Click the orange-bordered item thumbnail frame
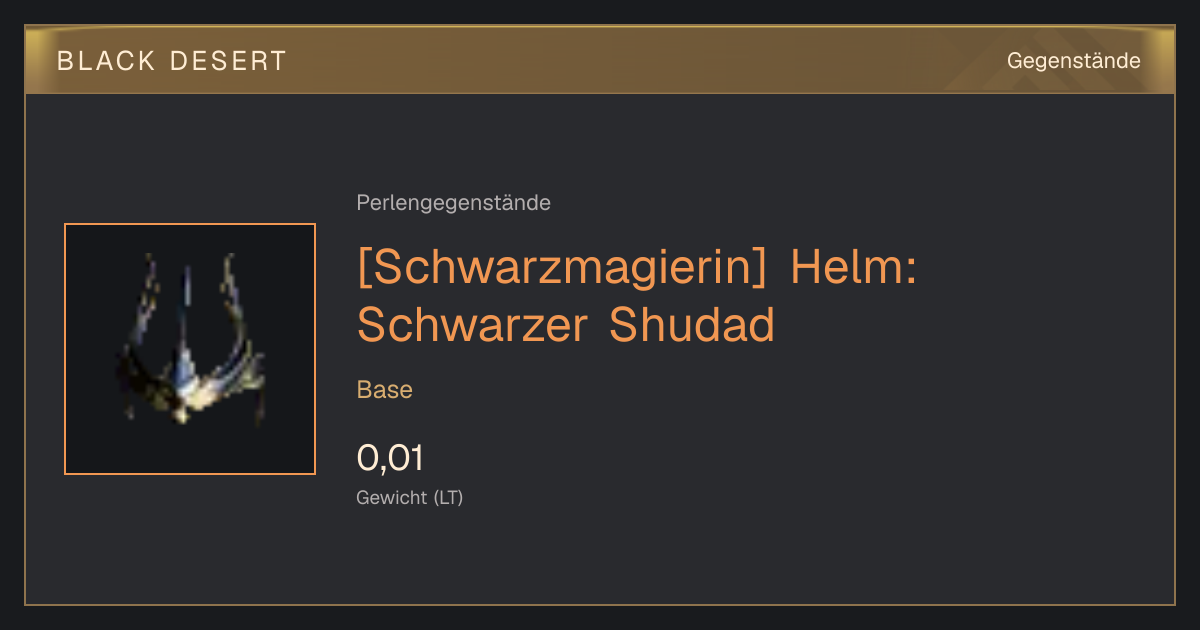The height and width of the screenshot is (630, 1200). pyautogui.click(x=190, y=349)
